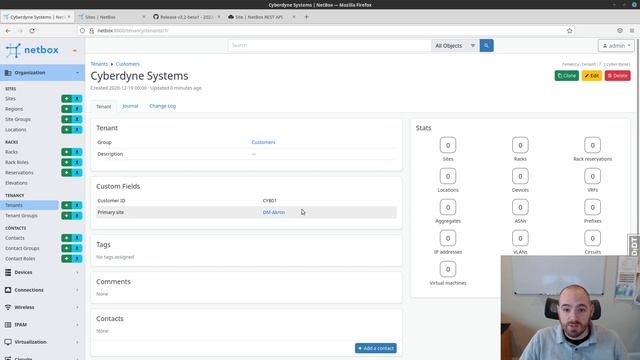Viewport: 640px width, 360px height.
Task: Click the CYB01 customer ID value
Action: pos(269,201)
